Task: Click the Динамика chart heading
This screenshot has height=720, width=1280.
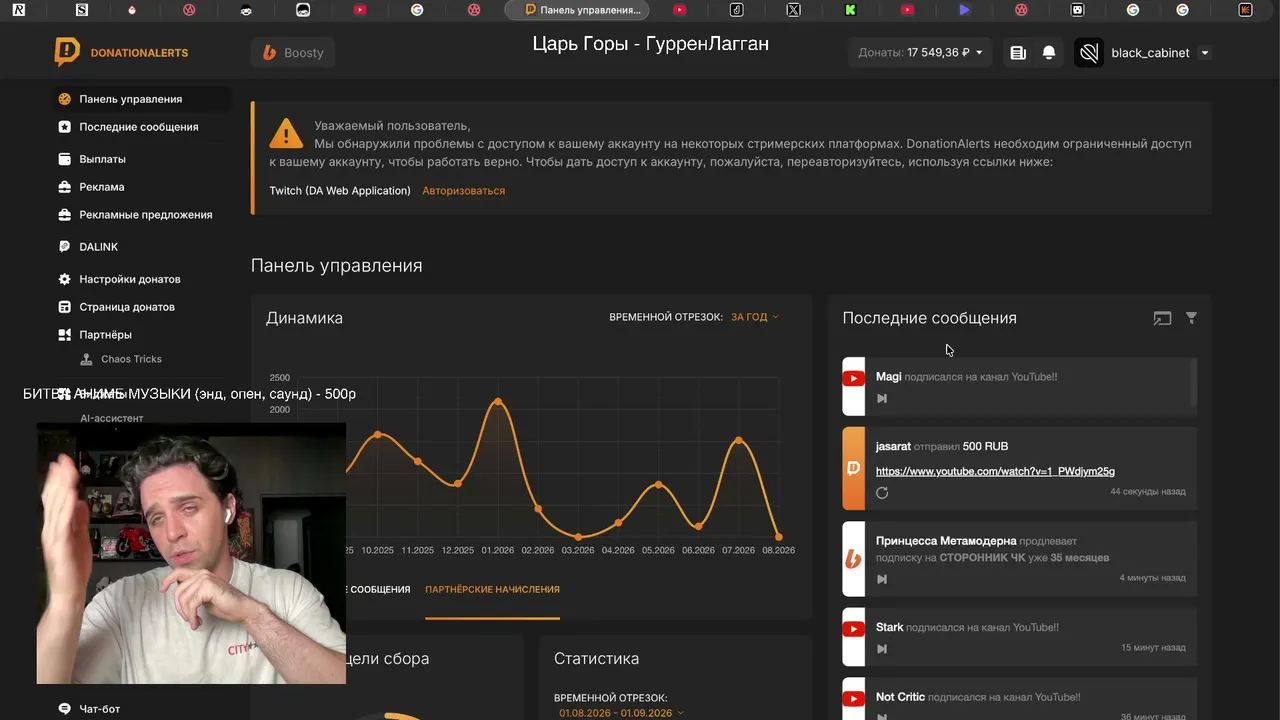Action: [x=304, y=318]
